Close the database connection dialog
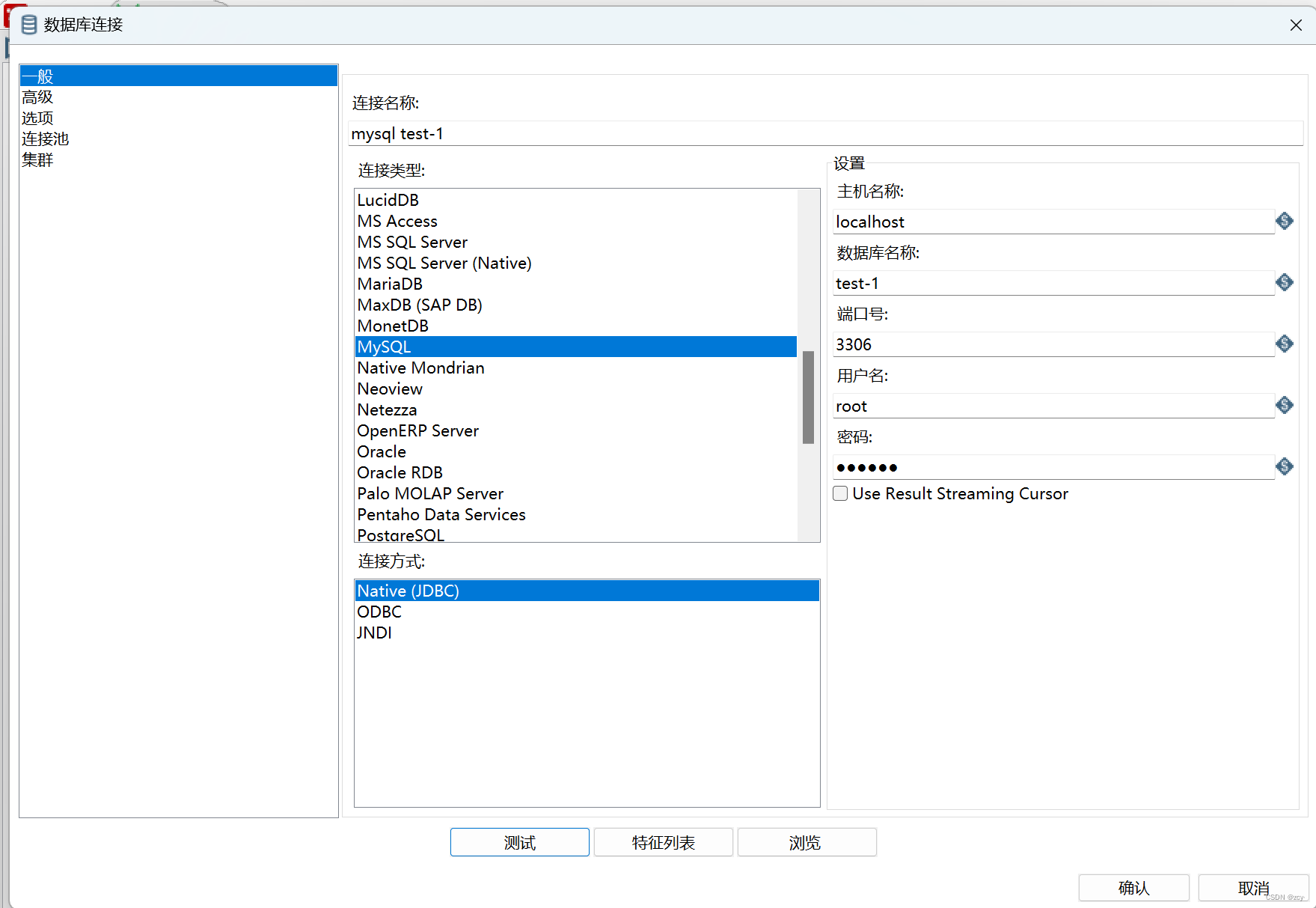 click(x=1296, y=25)
